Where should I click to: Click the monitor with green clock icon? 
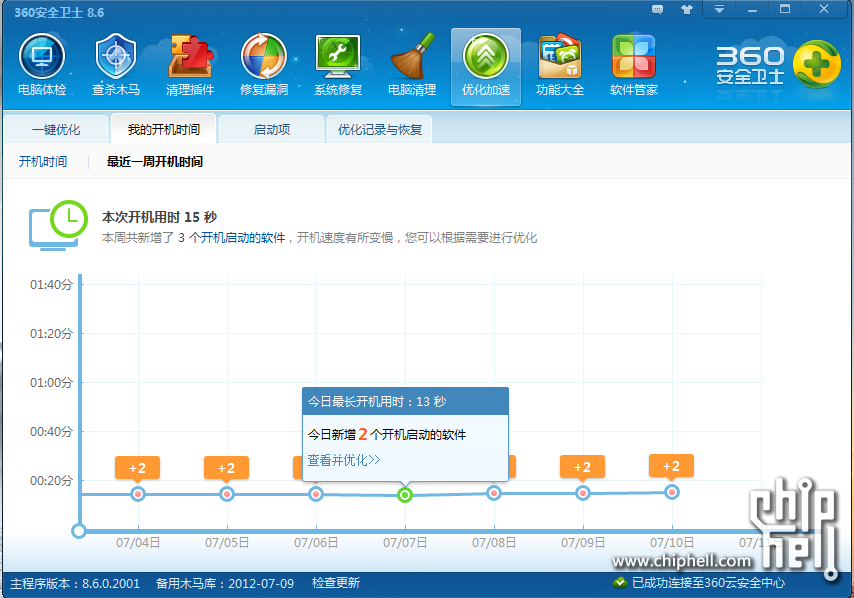click(58, 225)
